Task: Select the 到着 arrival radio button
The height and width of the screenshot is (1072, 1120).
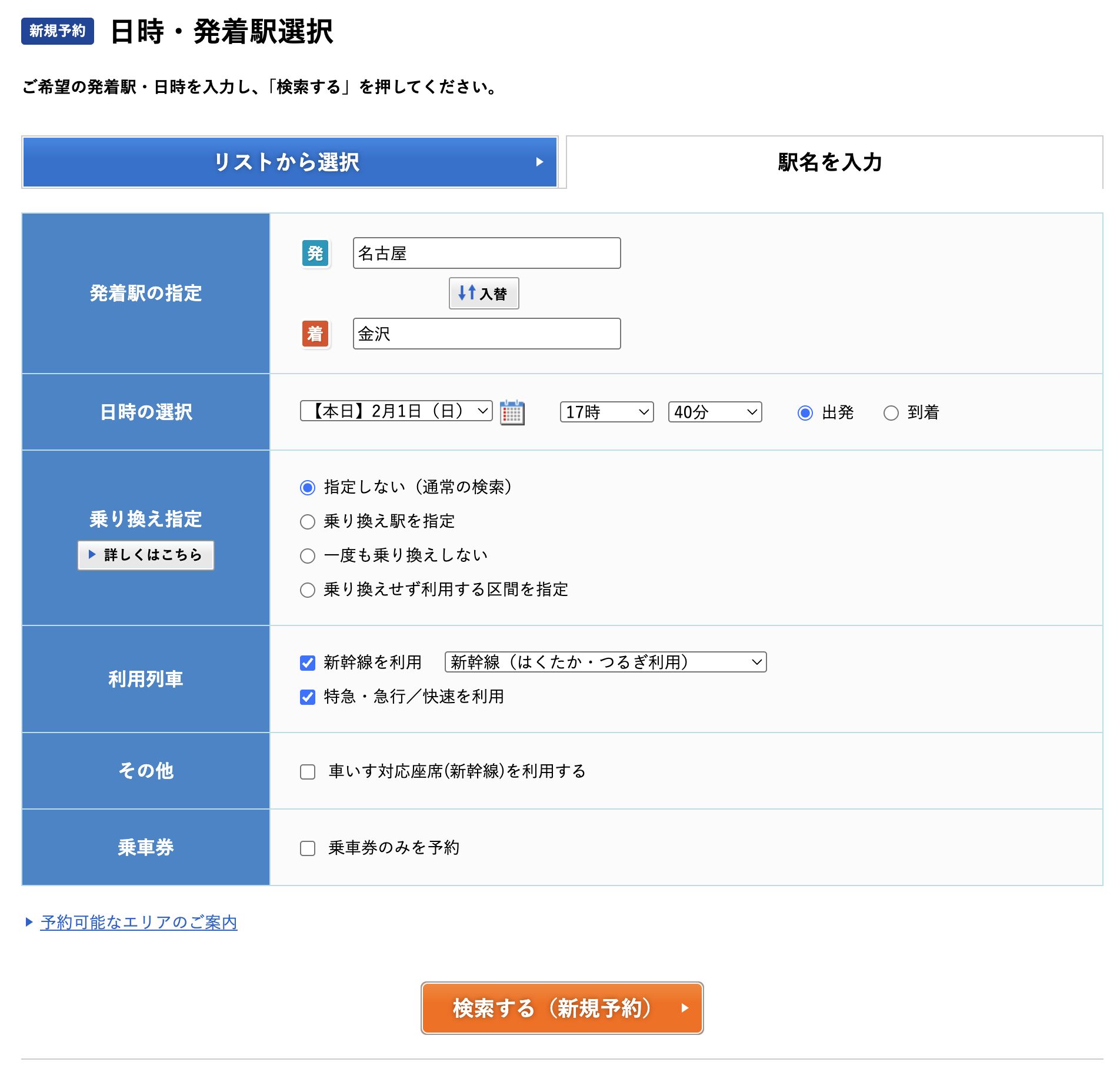Action: point(891,413)
